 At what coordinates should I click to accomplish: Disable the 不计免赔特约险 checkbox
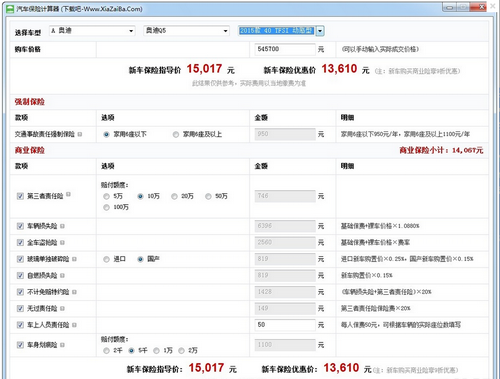[x=20, y=292]
